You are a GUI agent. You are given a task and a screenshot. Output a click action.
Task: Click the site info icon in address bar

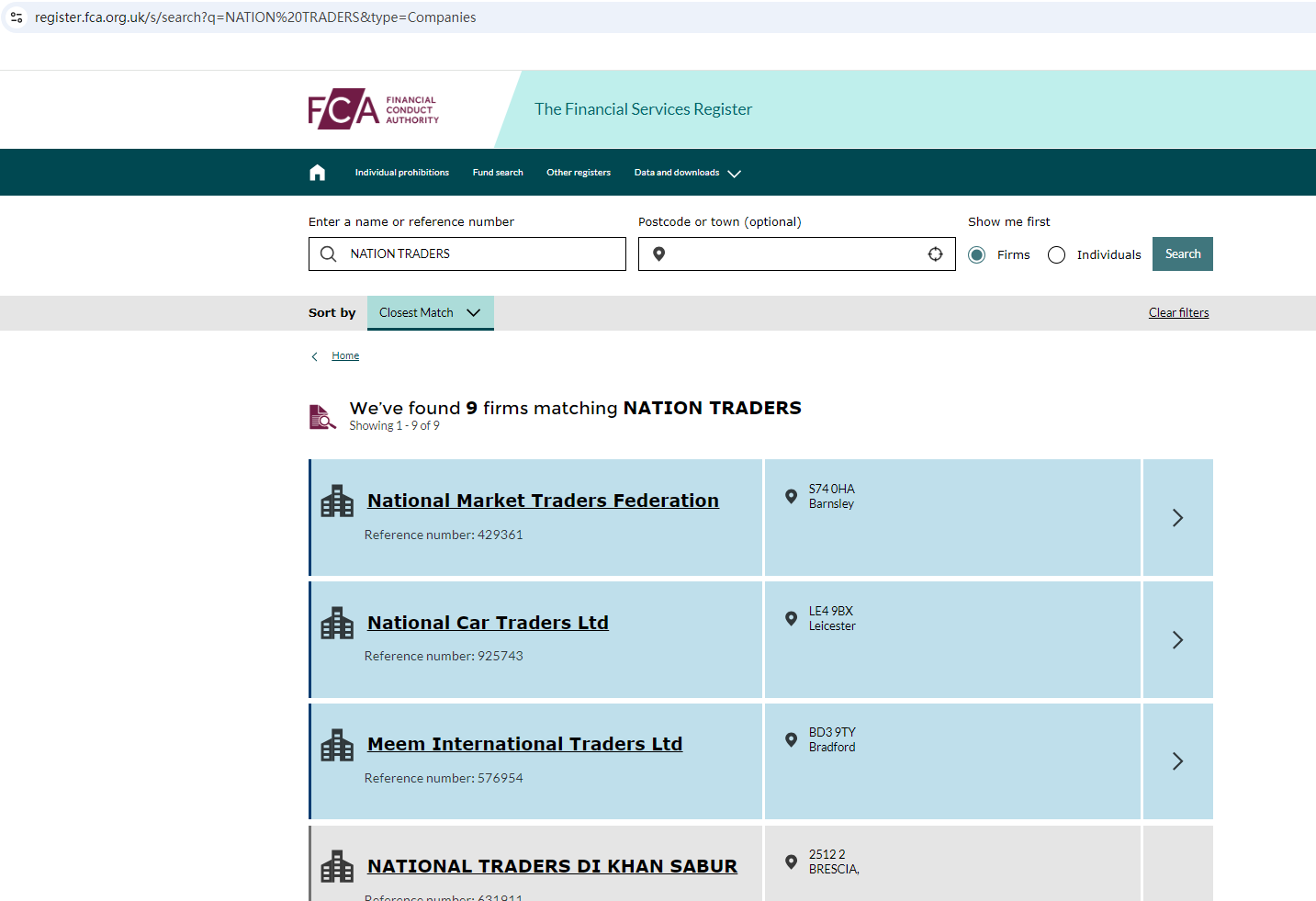coord(17,17)
